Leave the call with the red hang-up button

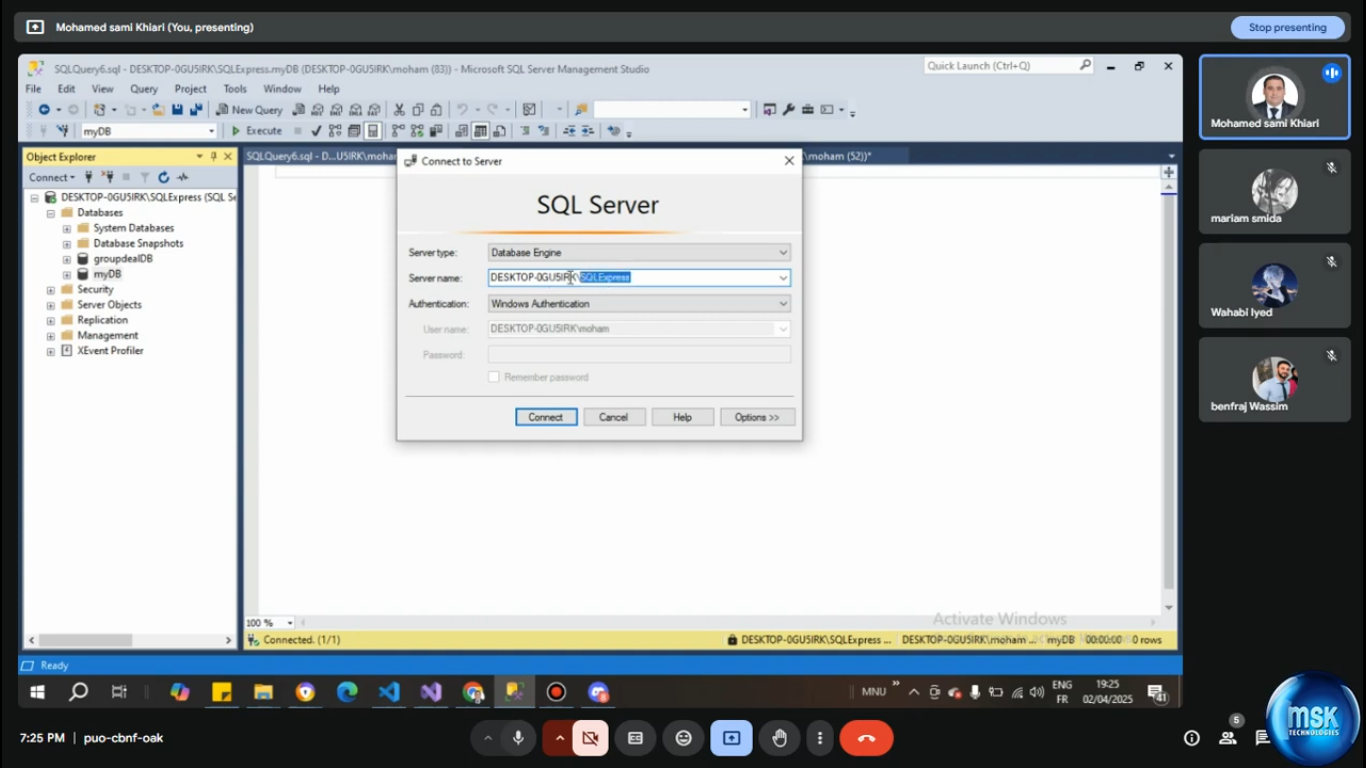(x=866, y=738)
